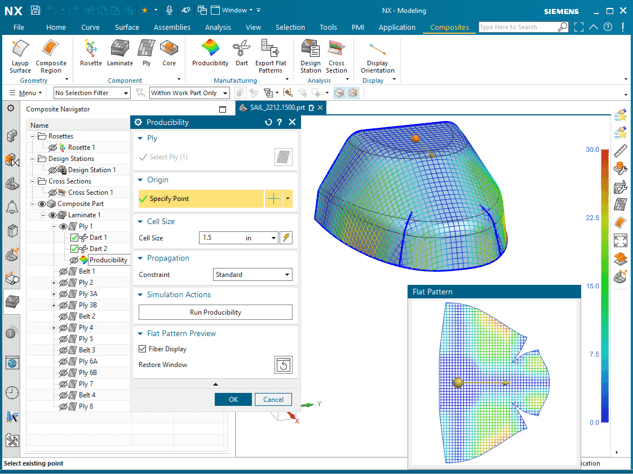This screenshot has height=474, width=633.
Task: Select the Rosette tool in ribbon
Action: coord(90,53)
